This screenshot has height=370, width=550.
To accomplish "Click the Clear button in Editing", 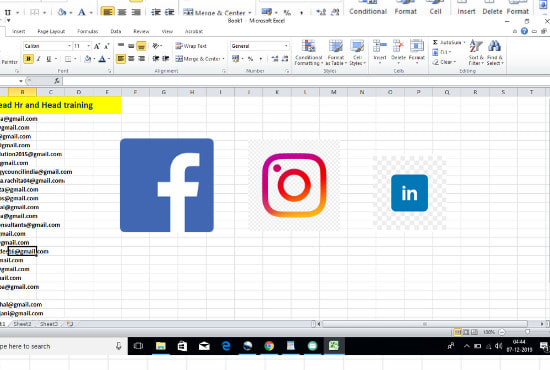I will tap(444, 62).
